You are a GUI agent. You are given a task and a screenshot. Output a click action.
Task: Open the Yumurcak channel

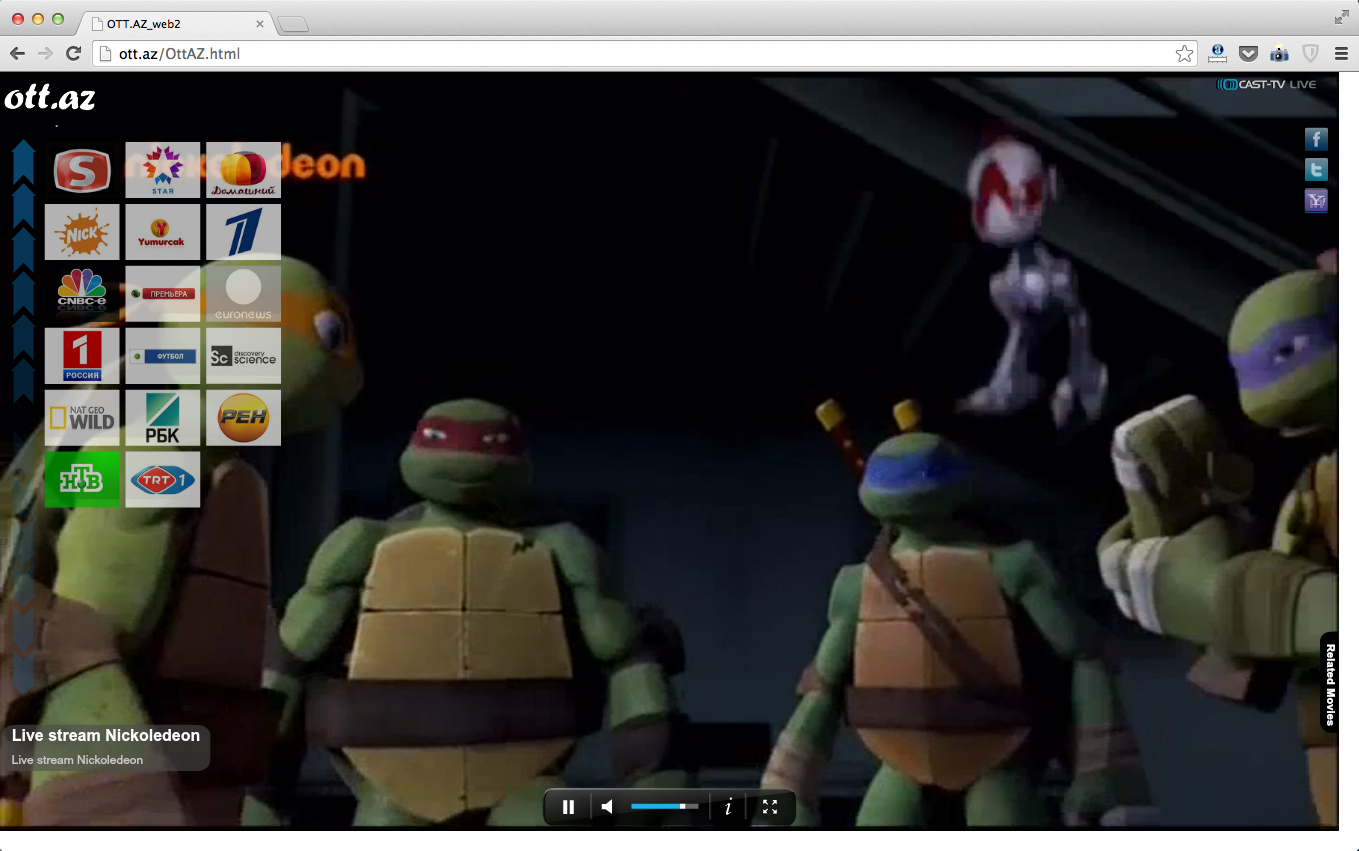(163, 232)
